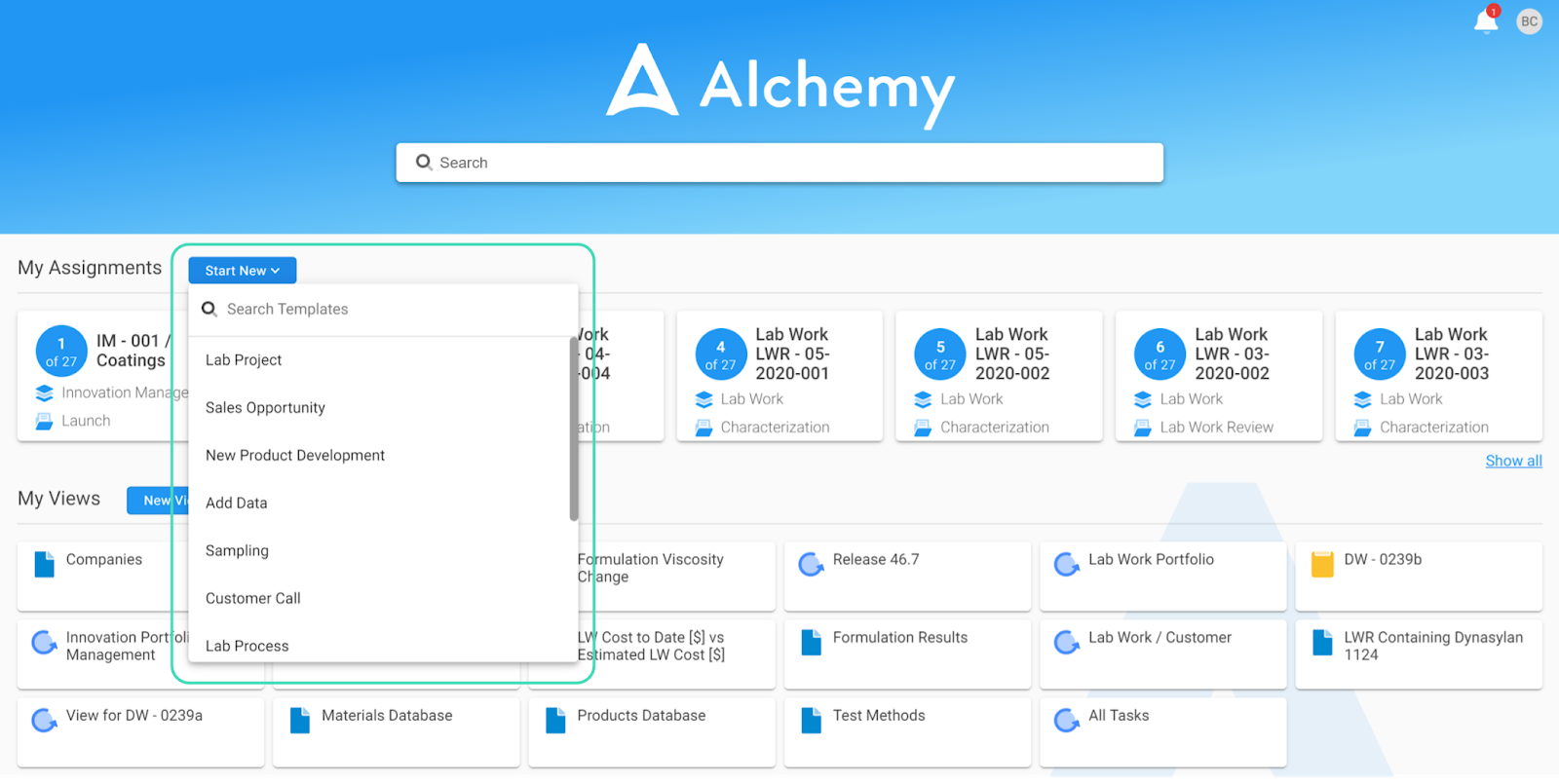This screenshot has height=784, width=1559.
Task: Click the Search Templates magnifier icon
Action: 209,310
